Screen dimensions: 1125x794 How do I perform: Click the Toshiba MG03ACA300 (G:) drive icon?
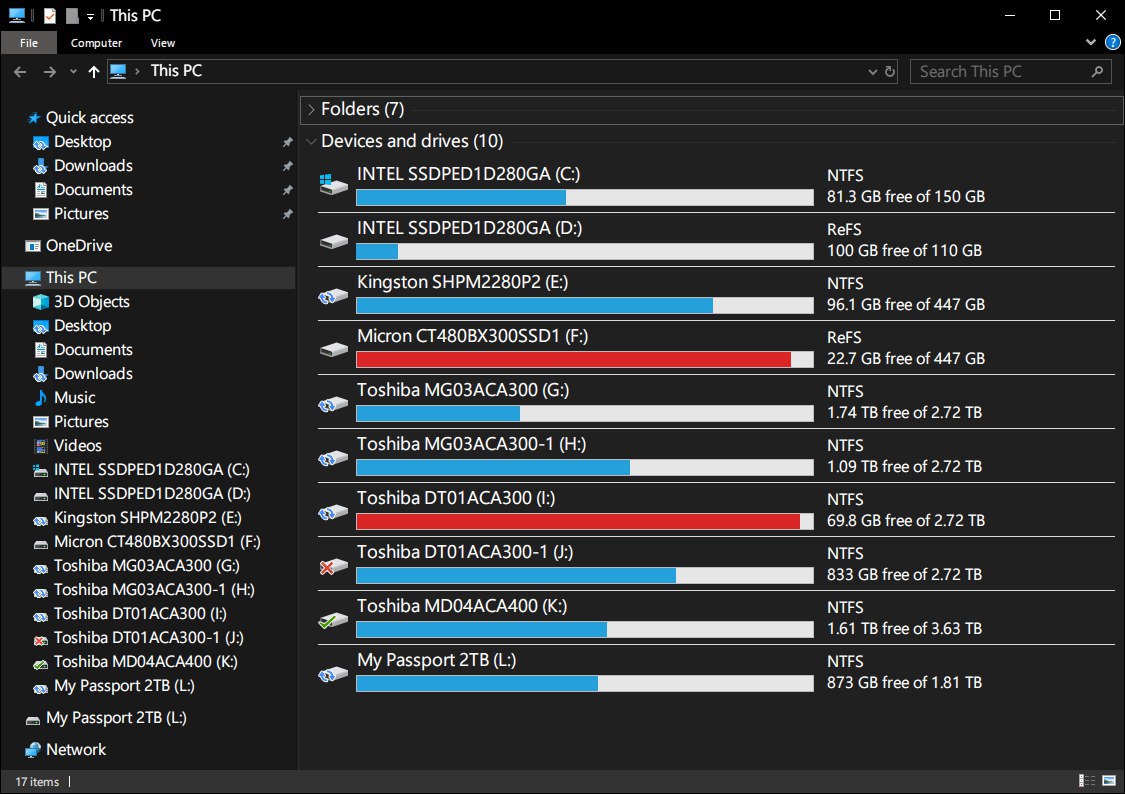click(333, 403)
